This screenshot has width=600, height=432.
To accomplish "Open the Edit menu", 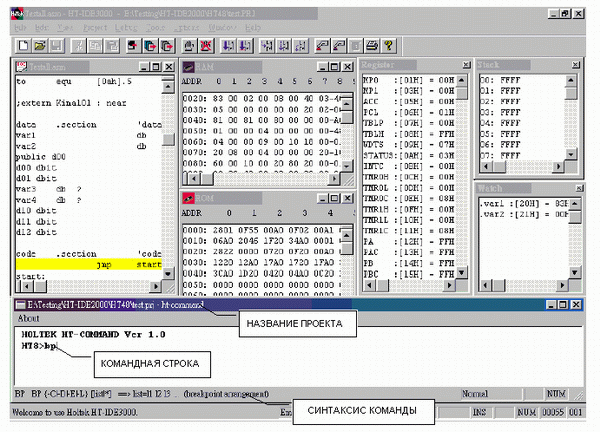I will pos(42,28).
